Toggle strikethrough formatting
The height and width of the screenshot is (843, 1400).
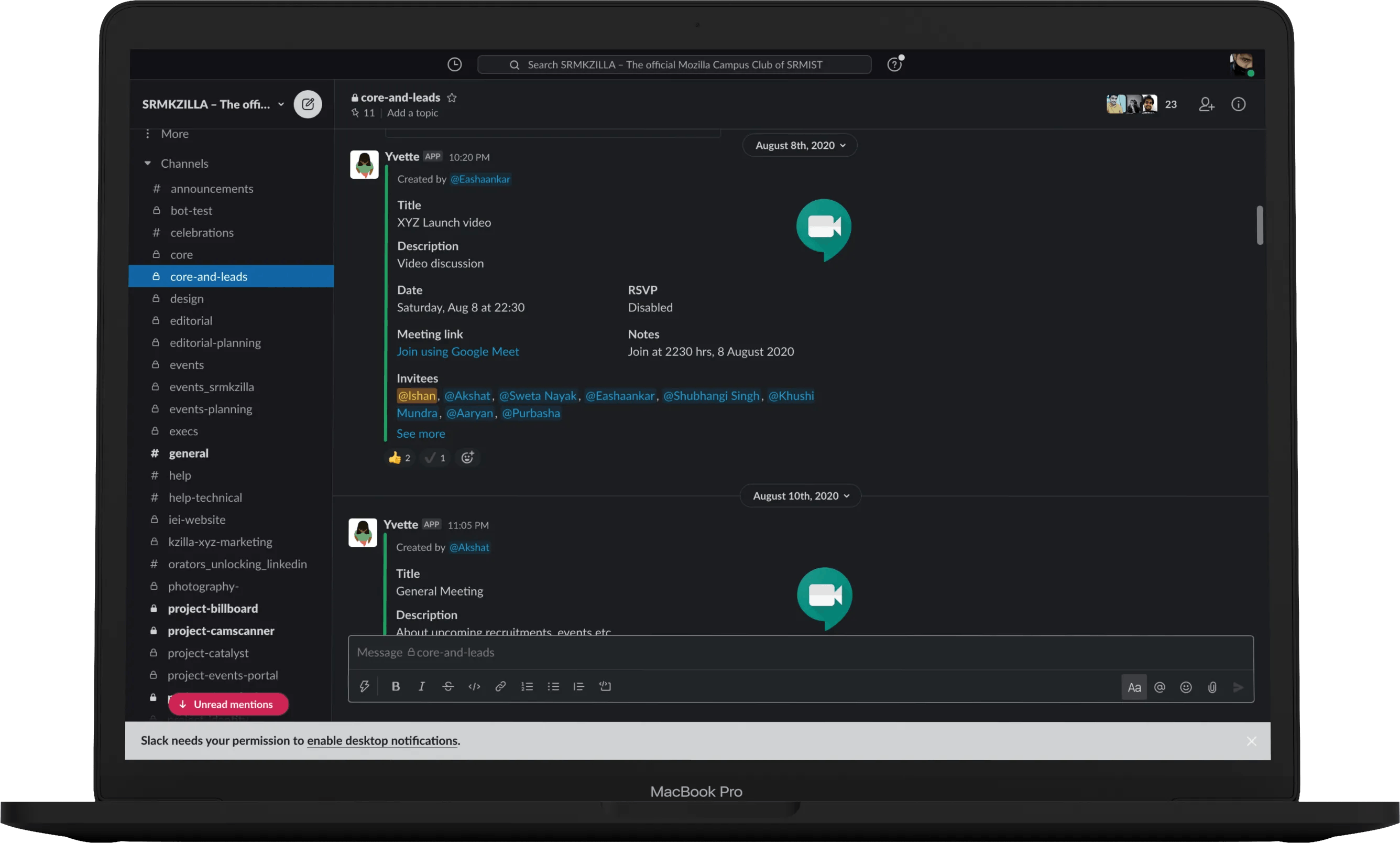[448, 686]
